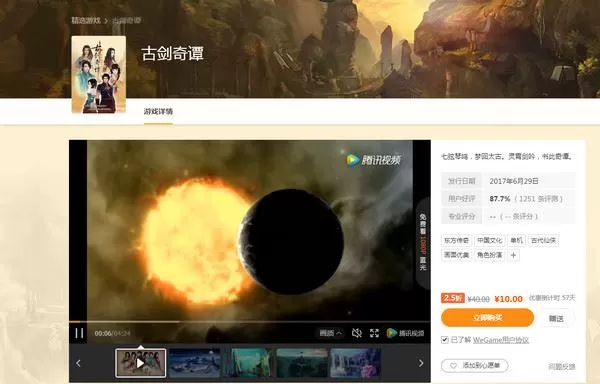Go to next media thumbnails
This screenshot has width=600, height=384.
pyautogui.click(x=421, y=363)
